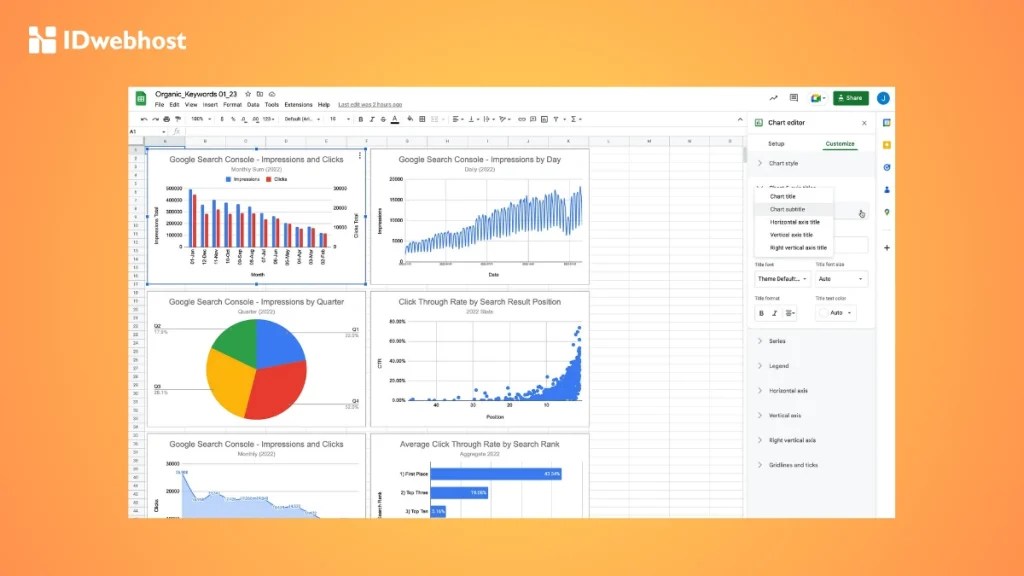Click the get add-ons plus icon
The image size is (1024, 576).
[x=887, y=248]
